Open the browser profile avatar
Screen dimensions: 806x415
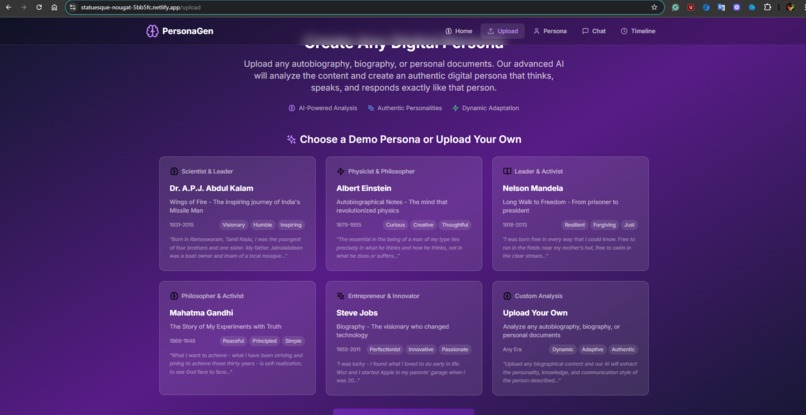pos(790,7)
